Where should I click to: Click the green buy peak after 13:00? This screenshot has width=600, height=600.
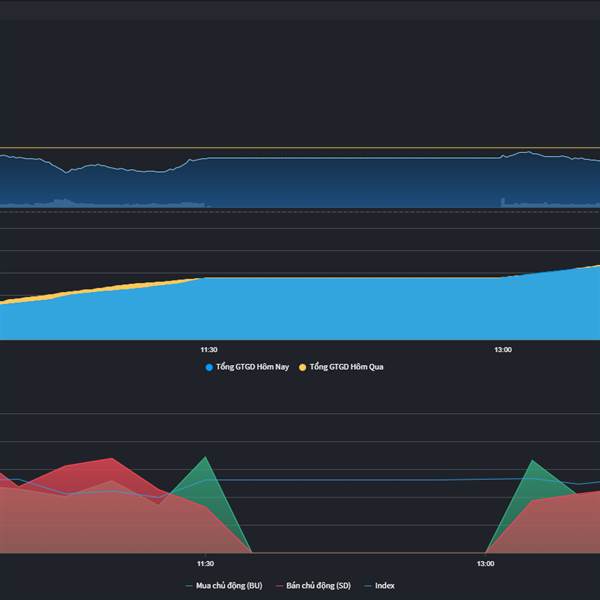pyautogui.click(x=532, y=461)
